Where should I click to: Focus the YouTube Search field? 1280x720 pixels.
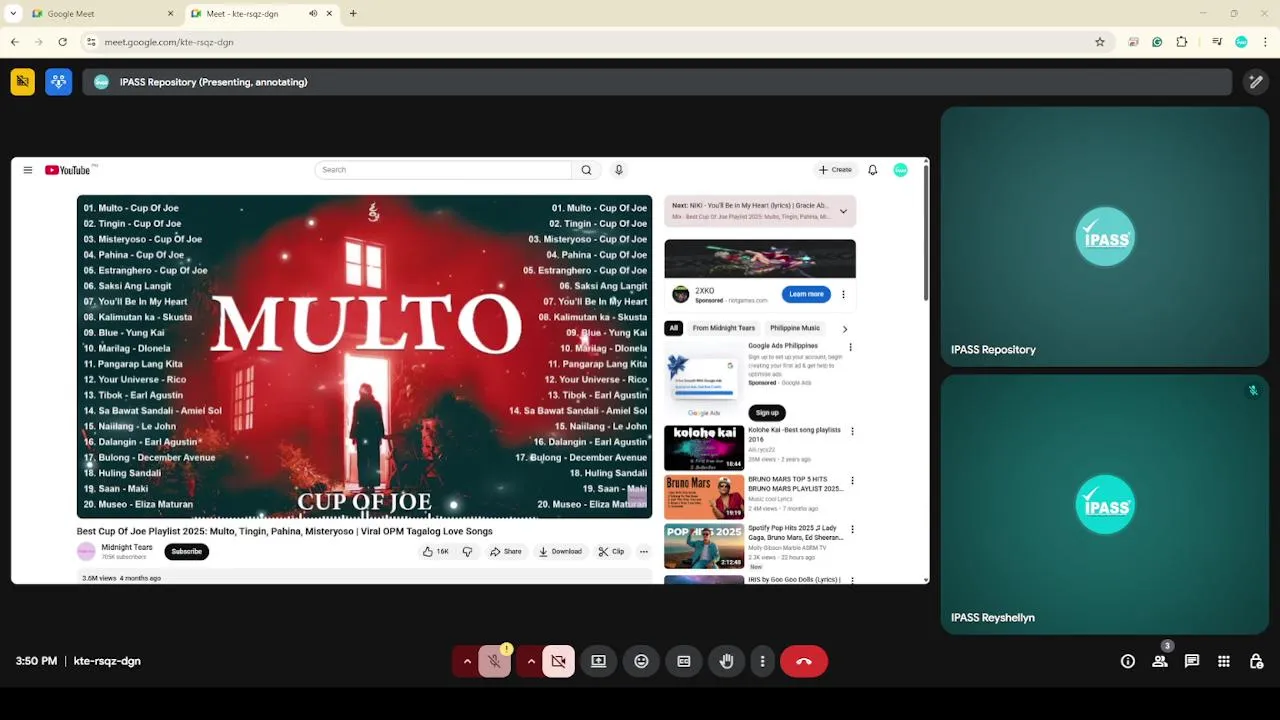pos(443,170)
